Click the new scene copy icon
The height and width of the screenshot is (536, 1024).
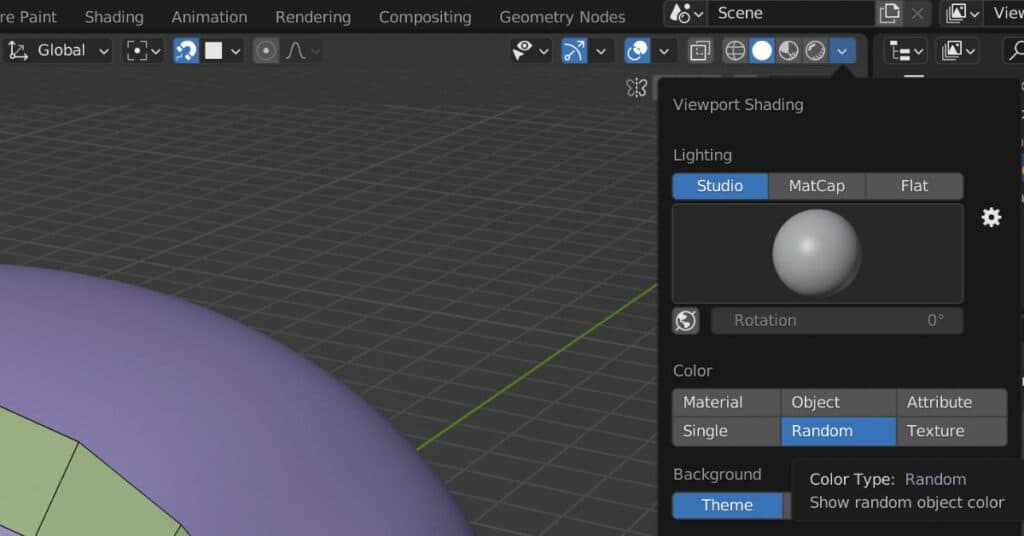pyautogui.click(x=889, y=13)
